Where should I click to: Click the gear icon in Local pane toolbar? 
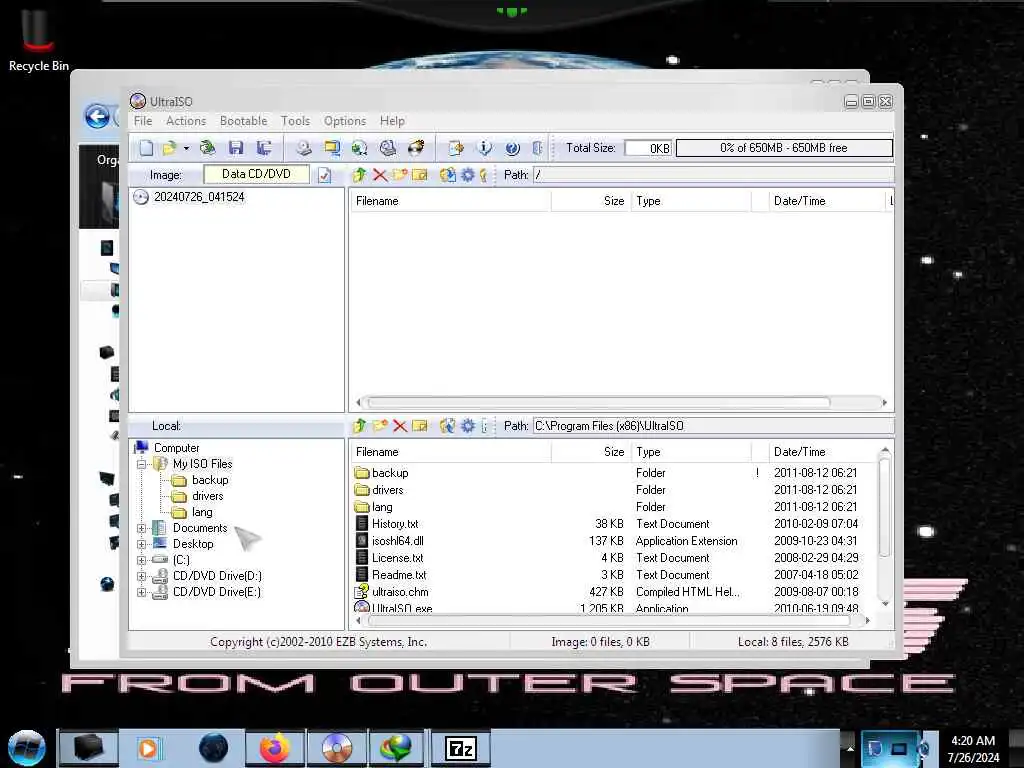click(x=468, y=426)
